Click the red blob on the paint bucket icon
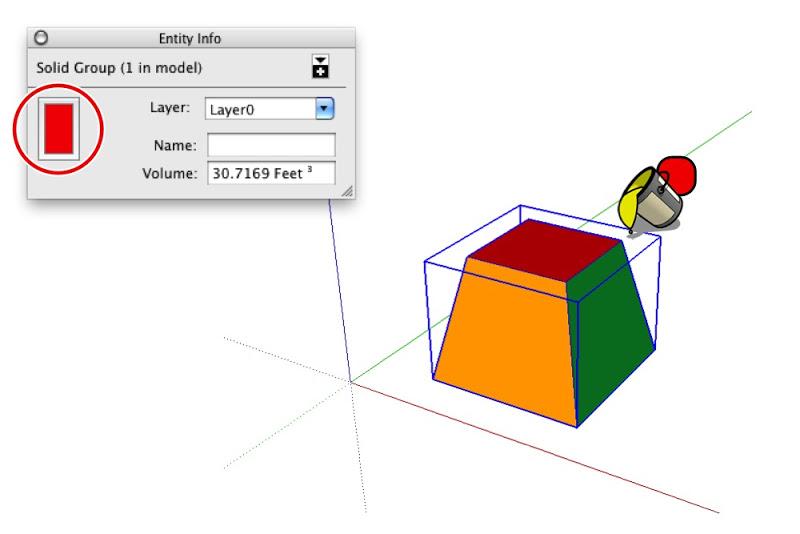This screenshot has width=800, height=534. click(679, 173)
